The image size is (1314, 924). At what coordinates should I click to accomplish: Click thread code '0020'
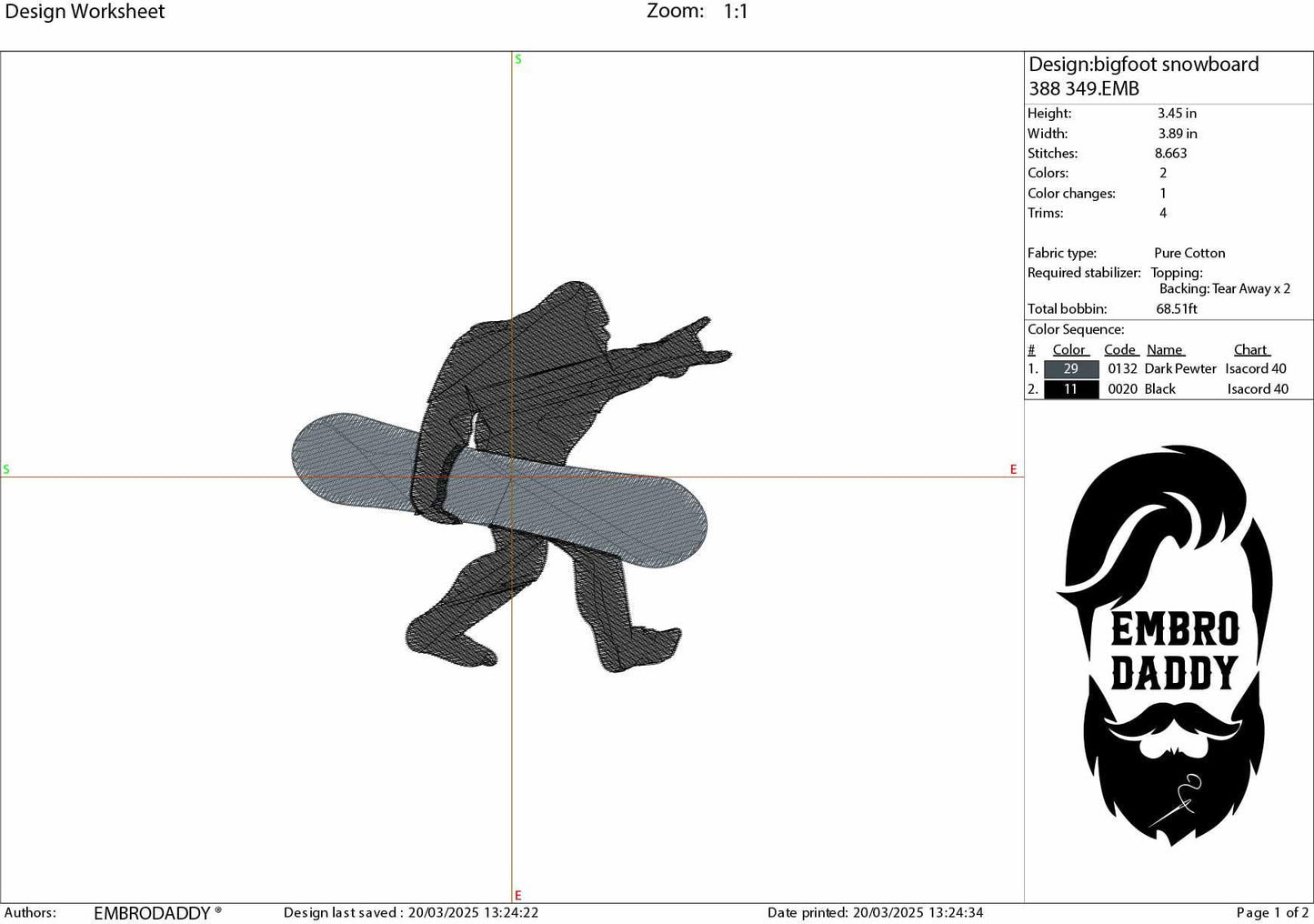coord(1122,389)
